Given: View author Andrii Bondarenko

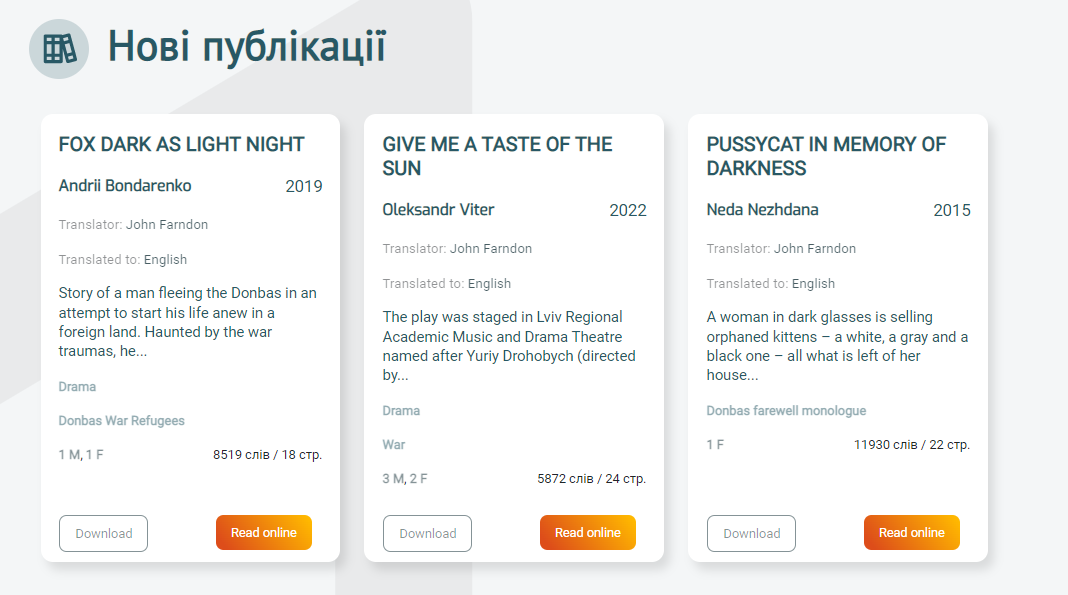Looking at the screenshot, I should [x=125, y=186].
